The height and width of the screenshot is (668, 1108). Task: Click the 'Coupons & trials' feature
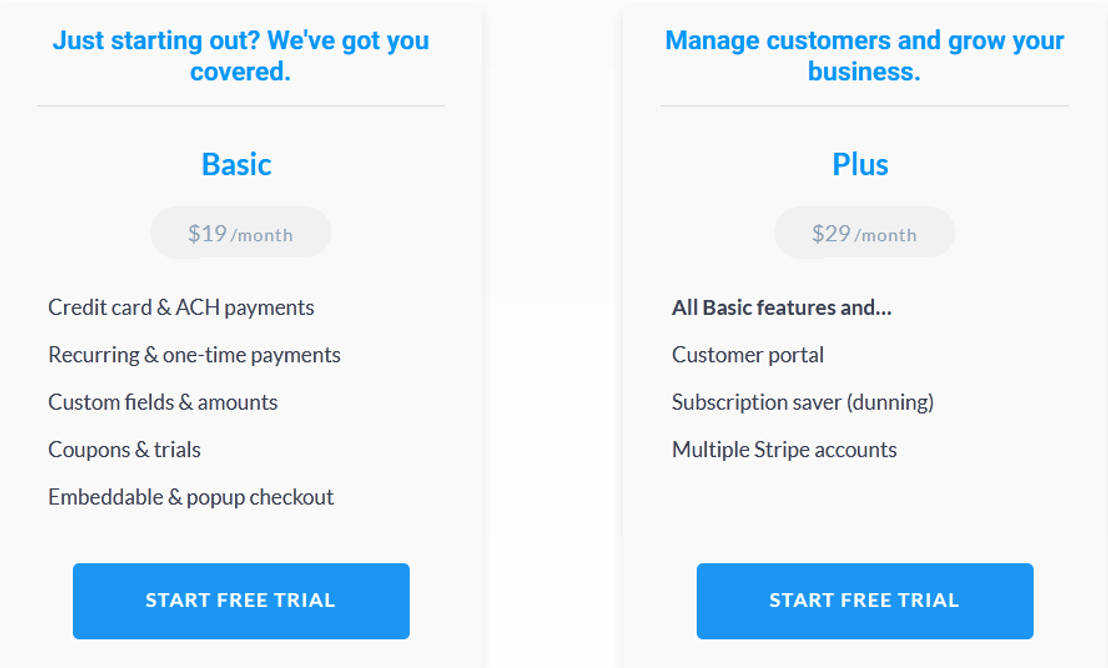(x=124, y=449)
